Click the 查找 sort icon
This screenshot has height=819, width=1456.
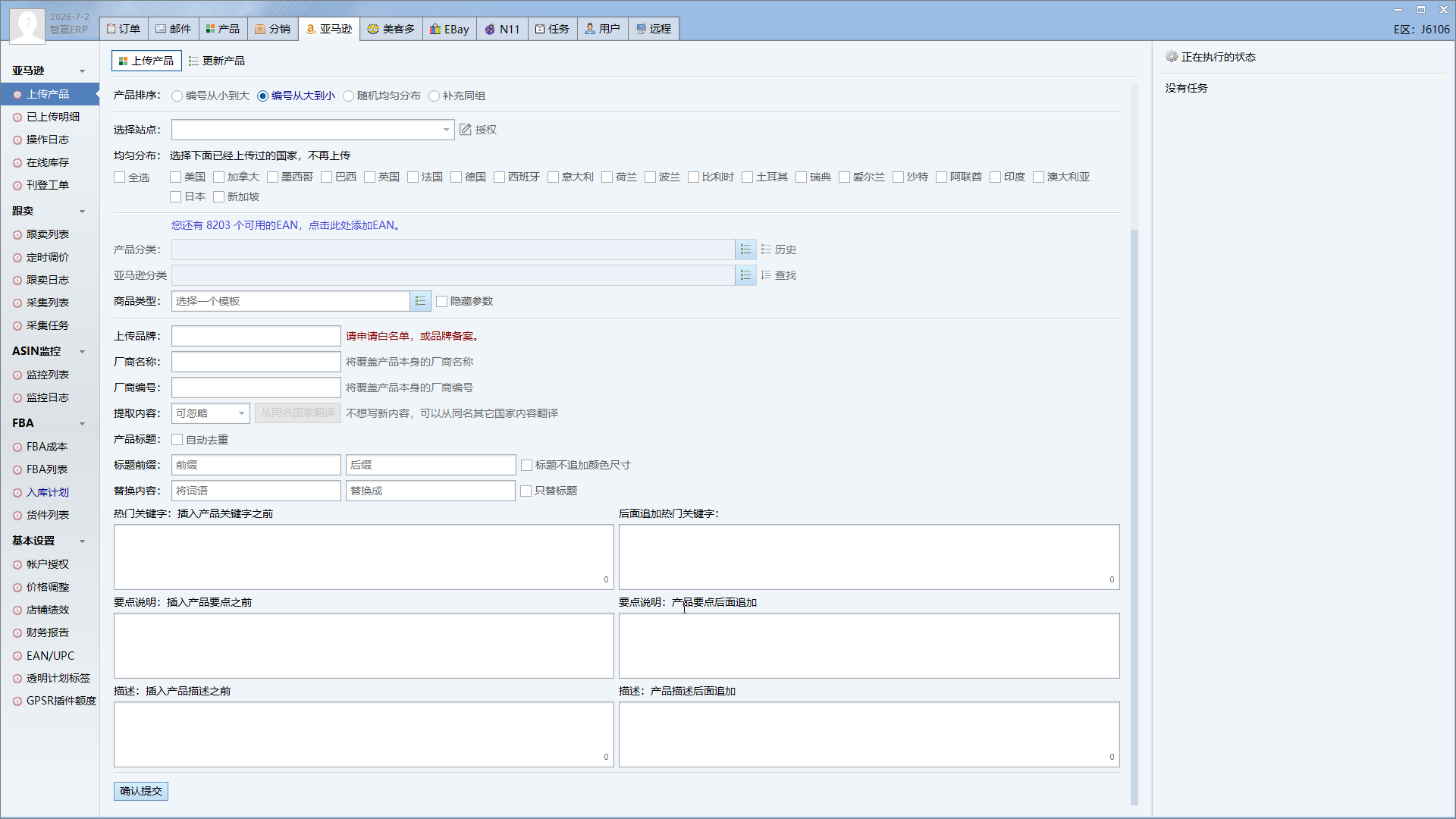[x=766, y=275]
